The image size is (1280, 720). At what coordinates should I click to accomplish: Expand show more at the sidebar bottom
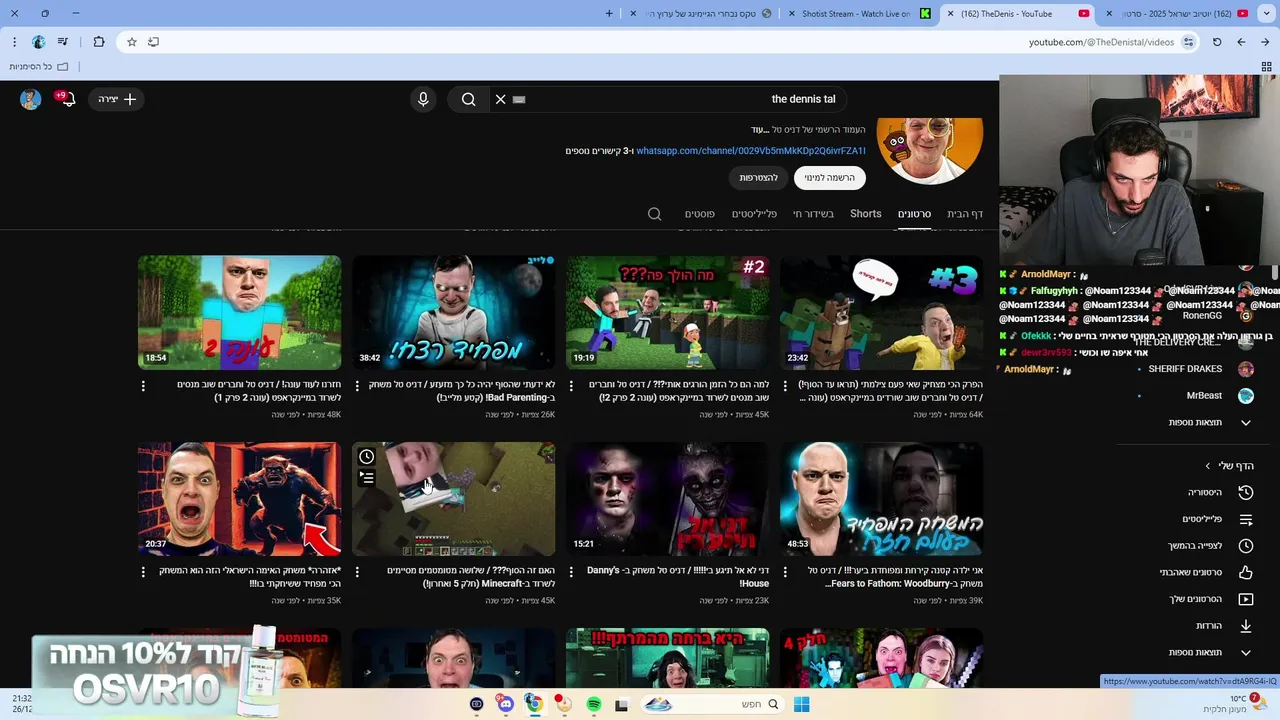[1211, 652]
